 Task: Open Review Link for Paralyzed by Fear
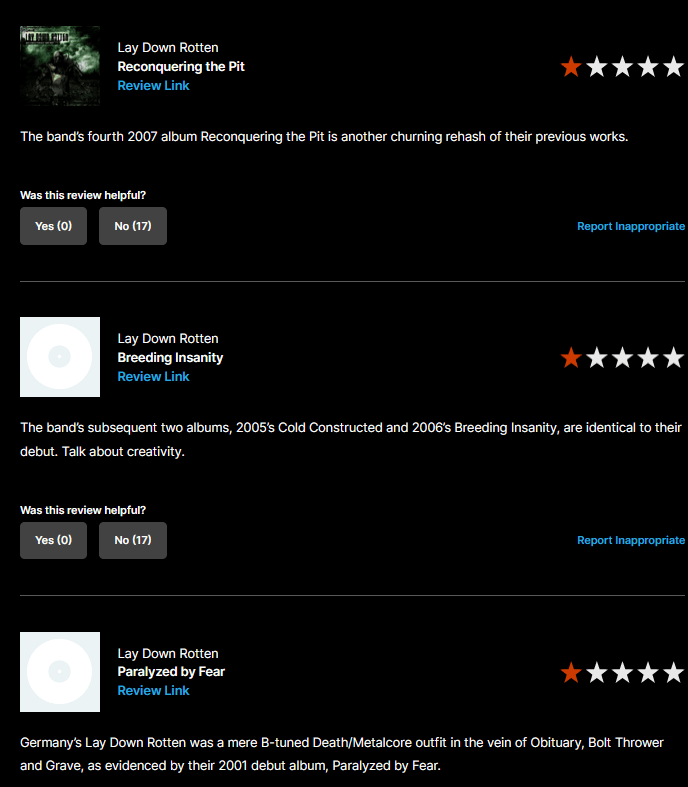coord(153,691)
